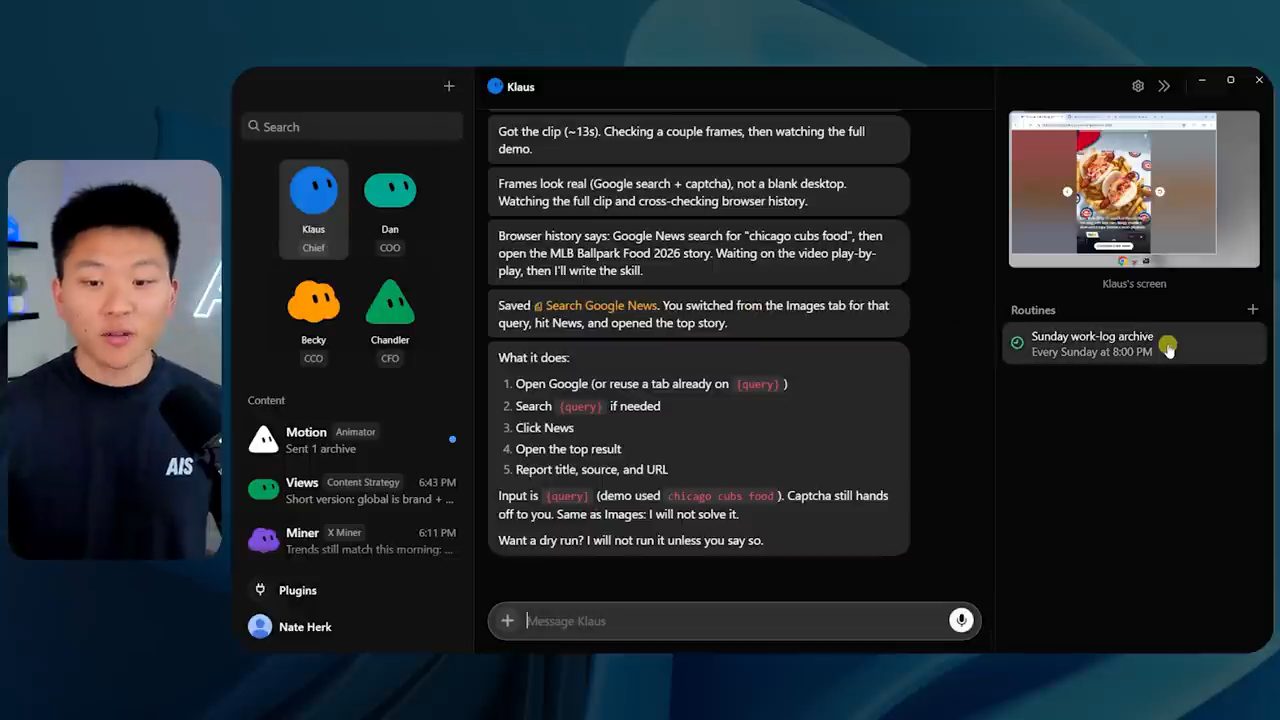Click the "Open the top result" step
The image size is (1280, 720).
tap(568, 449)
